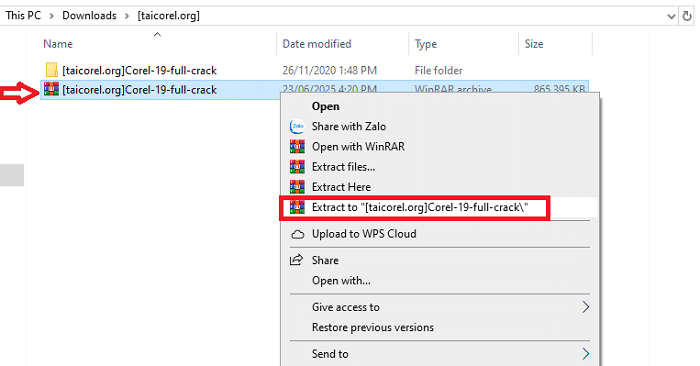
Task: Sort by Size column header
Action: point(534,44)
